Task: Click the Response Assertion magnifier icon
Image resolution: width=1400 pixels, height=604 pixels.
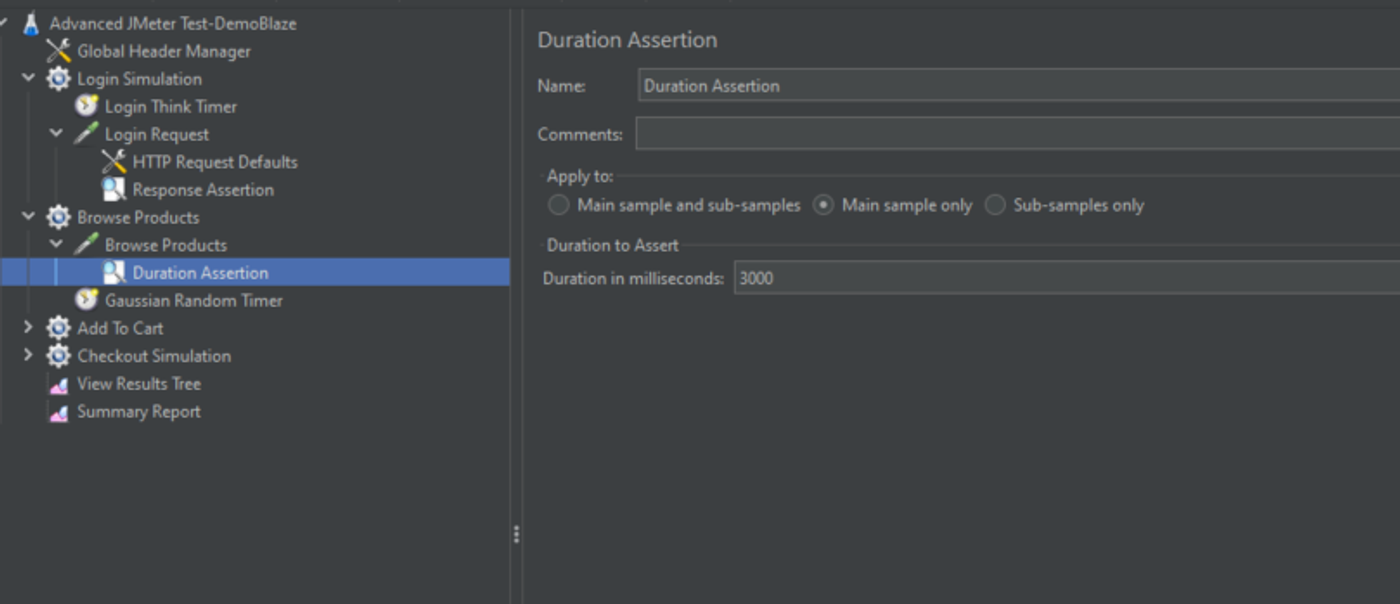Action: tap(114, 189)
